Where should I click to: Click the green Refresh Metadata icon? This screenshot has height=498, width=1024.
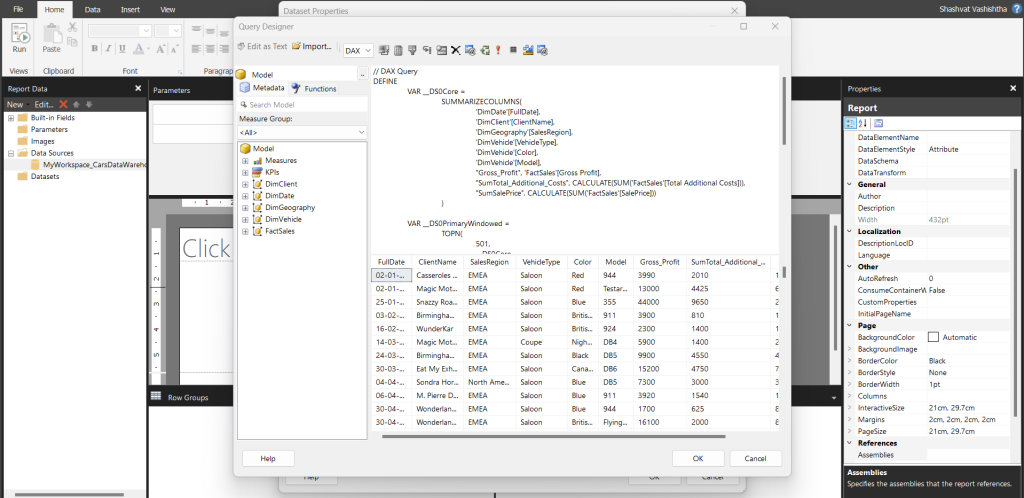tap(485, 50)
